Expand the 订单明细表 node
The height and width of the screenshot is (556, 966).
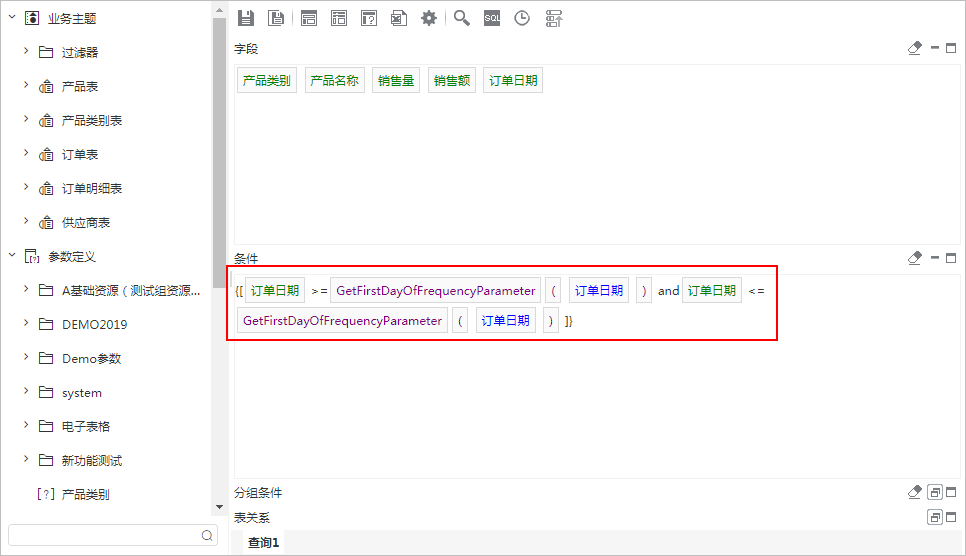26,187
